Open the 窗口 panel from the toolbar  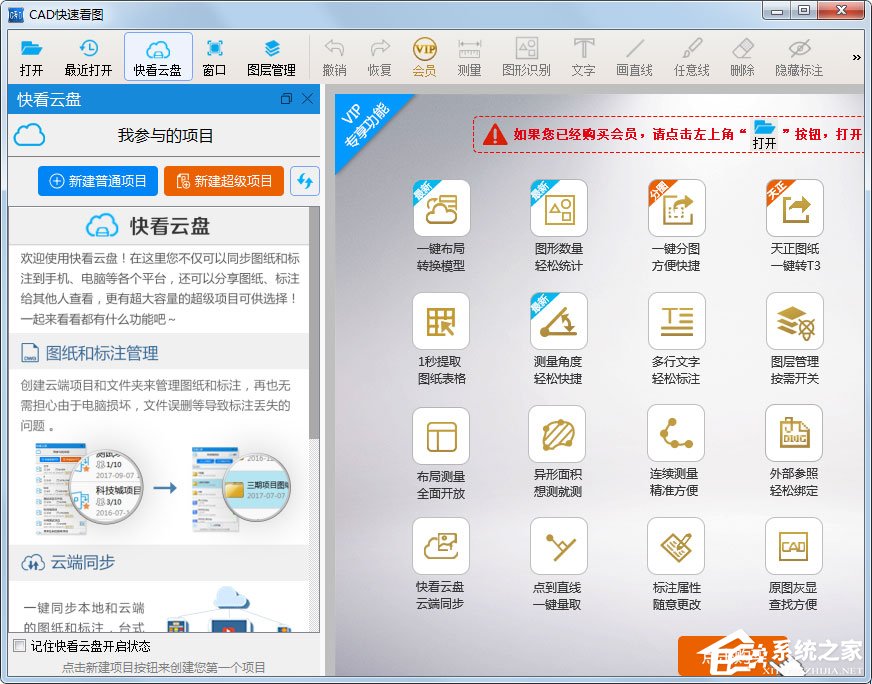point(214,56)
